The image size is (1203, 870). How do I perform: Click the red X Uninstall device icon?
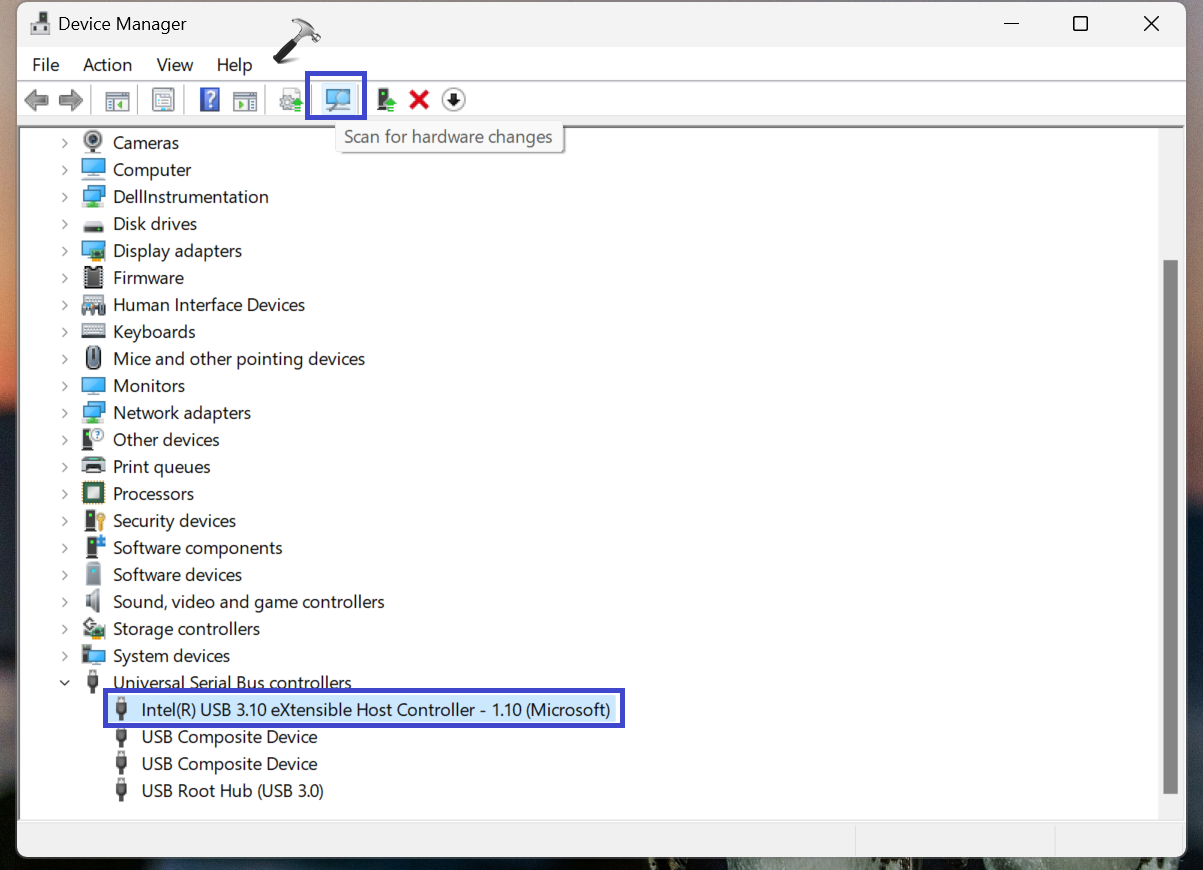pyautogui.click(x=420, y=100)
